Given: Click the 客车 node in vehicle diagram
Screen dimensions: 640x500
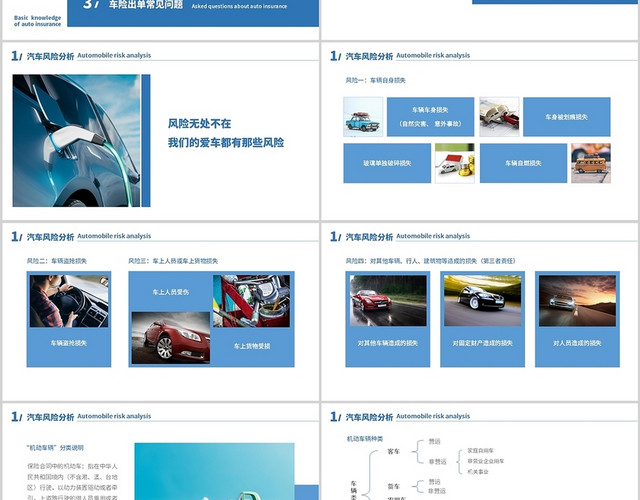Looking at the screenshot, I should pos(393,452).
